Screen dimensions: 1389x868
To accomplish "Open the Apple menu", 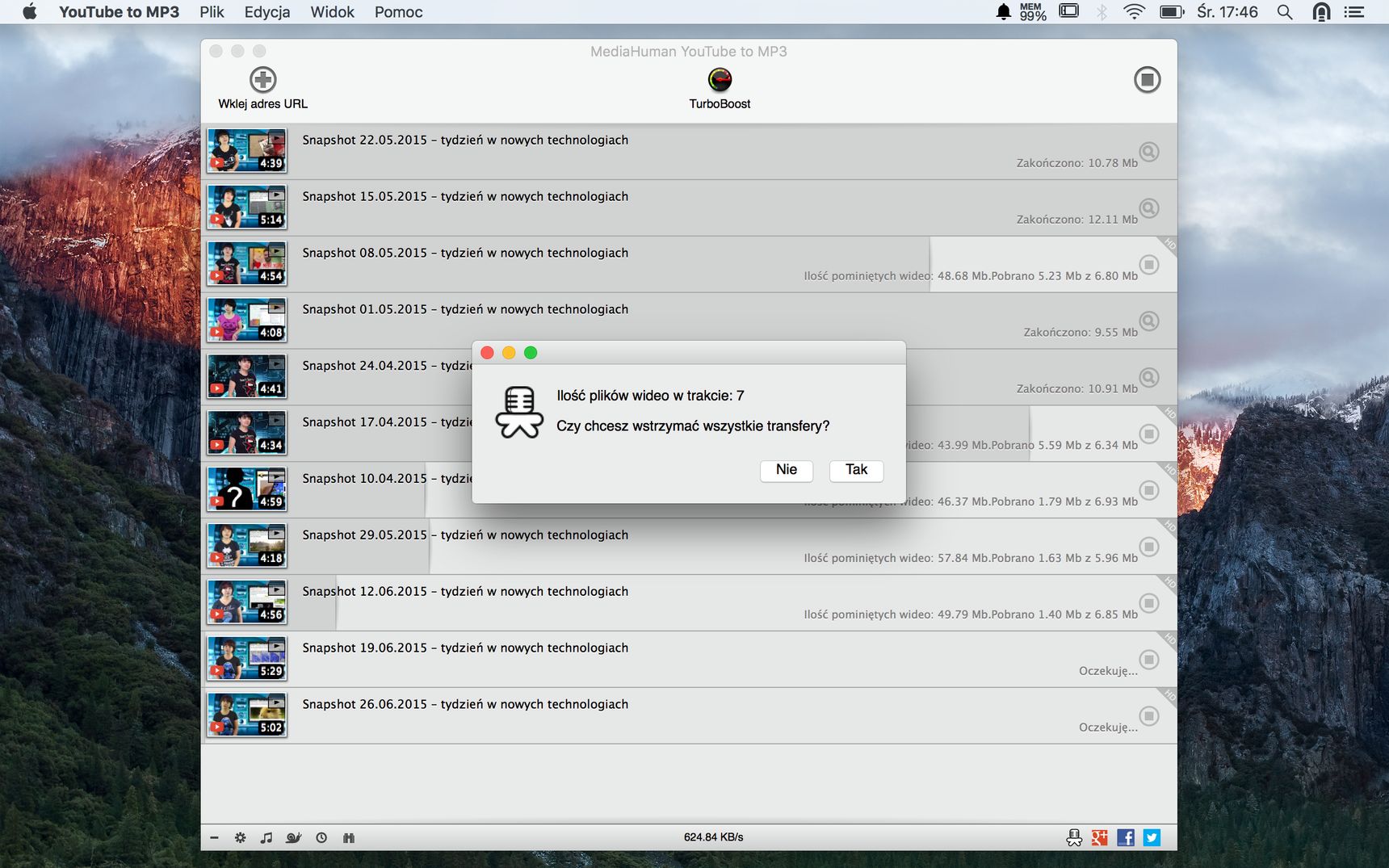I will tap(30, 11).
